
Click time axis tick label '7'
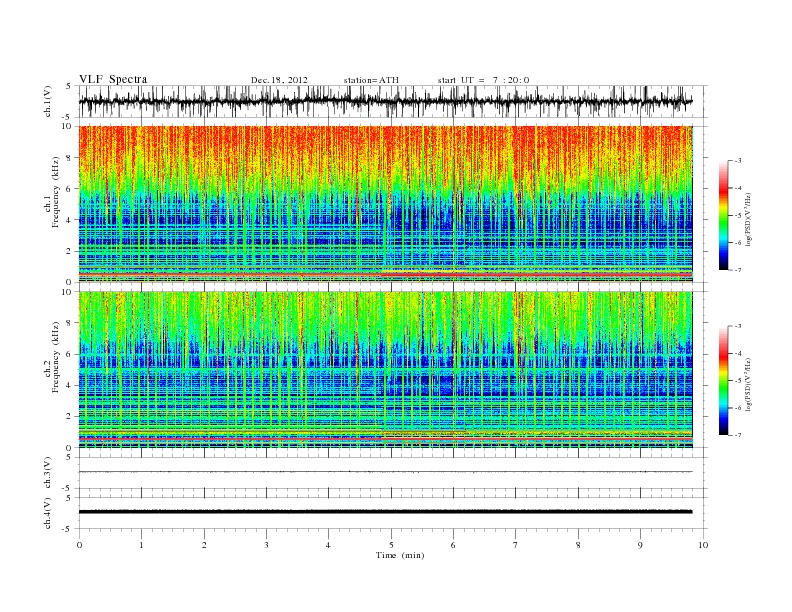pos(516,545)
